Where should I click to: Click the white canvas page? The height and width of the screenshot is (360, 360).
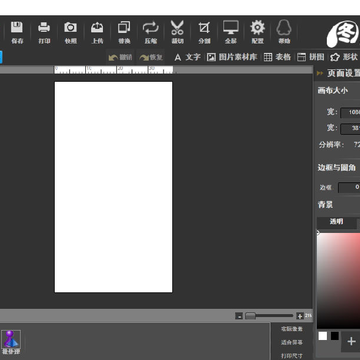[x=114, y=187]
